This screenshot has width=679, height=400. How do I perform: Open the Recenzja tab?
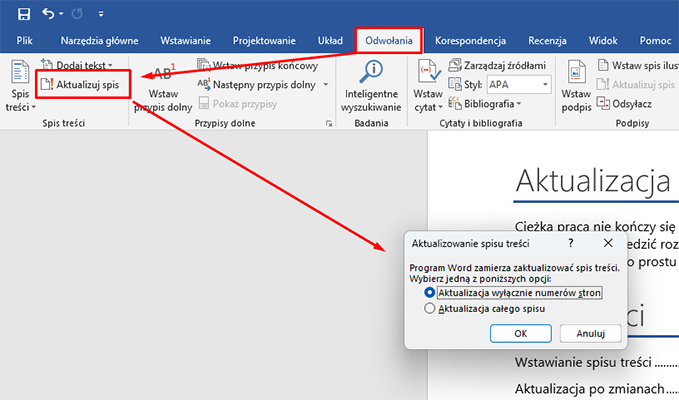point(547,41)
